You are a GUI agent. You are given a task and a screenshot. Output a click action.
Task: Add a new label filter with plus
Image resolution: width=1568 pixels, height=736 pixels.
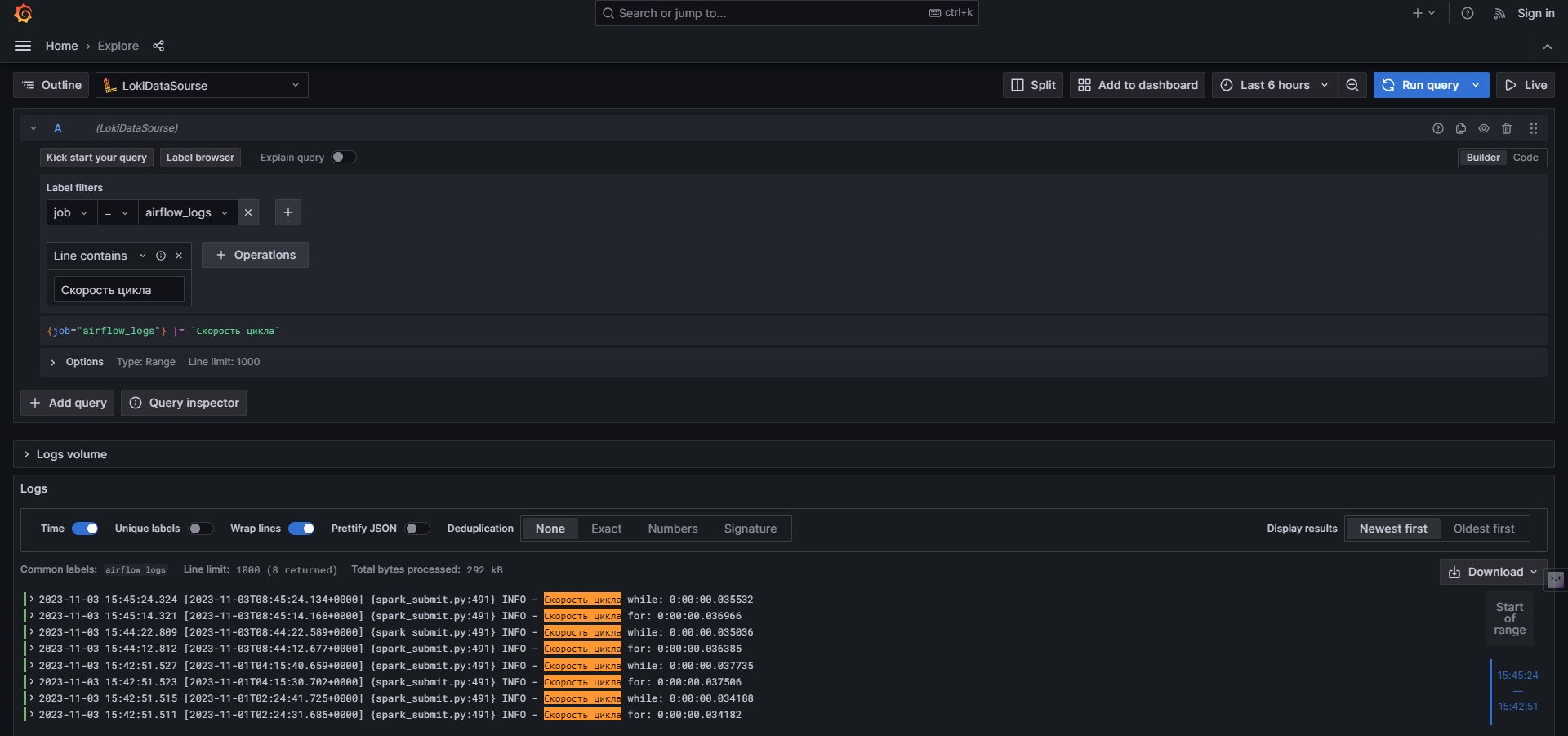288,212
